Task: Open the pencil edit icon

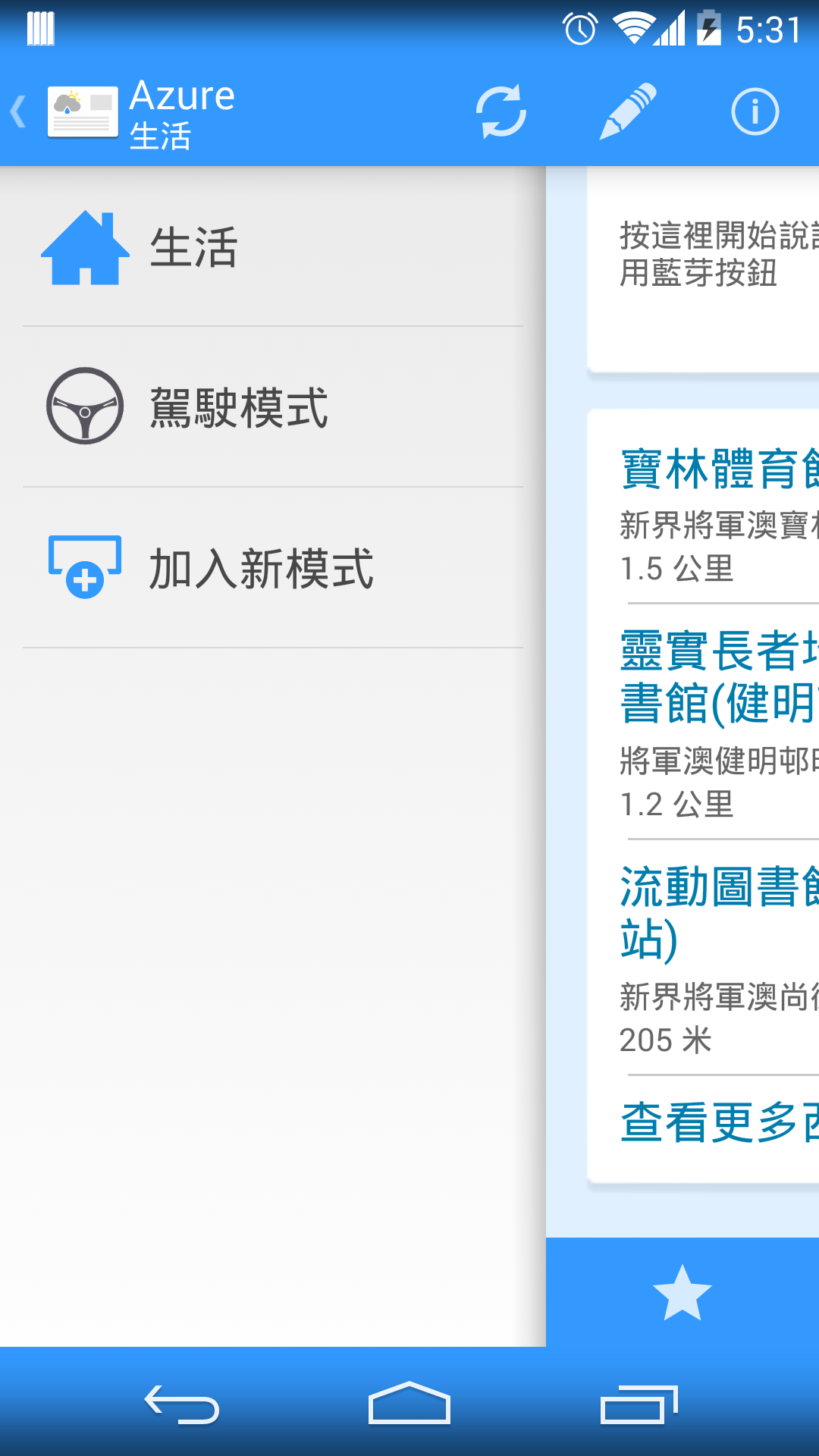Action: point(627,112)
